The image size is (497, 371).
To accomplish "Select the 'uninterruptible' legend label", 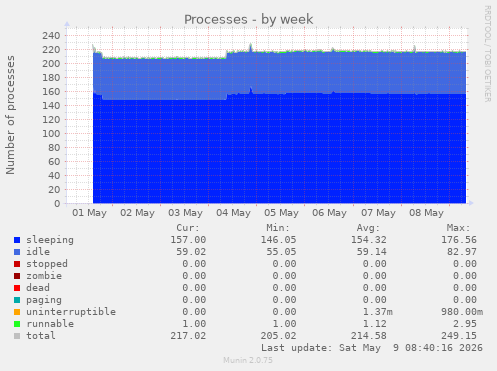I will (x=71, y=312).
